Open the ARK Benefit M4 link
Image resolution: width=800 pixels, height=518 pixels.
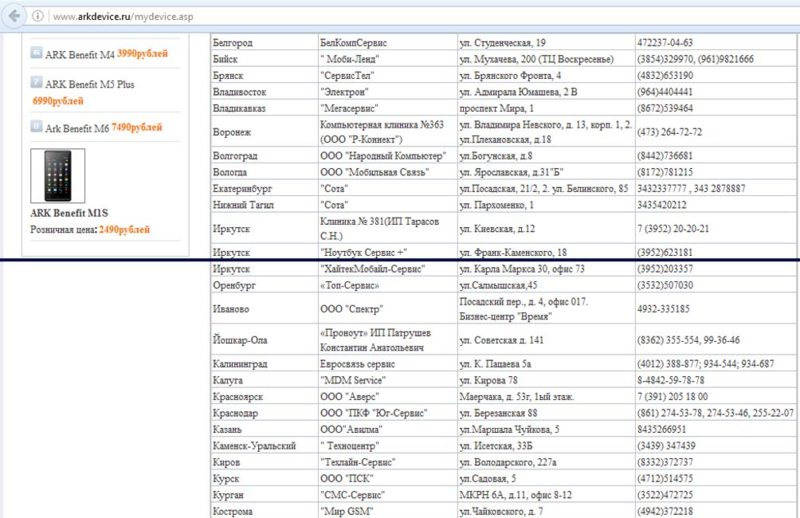(80, 55)
